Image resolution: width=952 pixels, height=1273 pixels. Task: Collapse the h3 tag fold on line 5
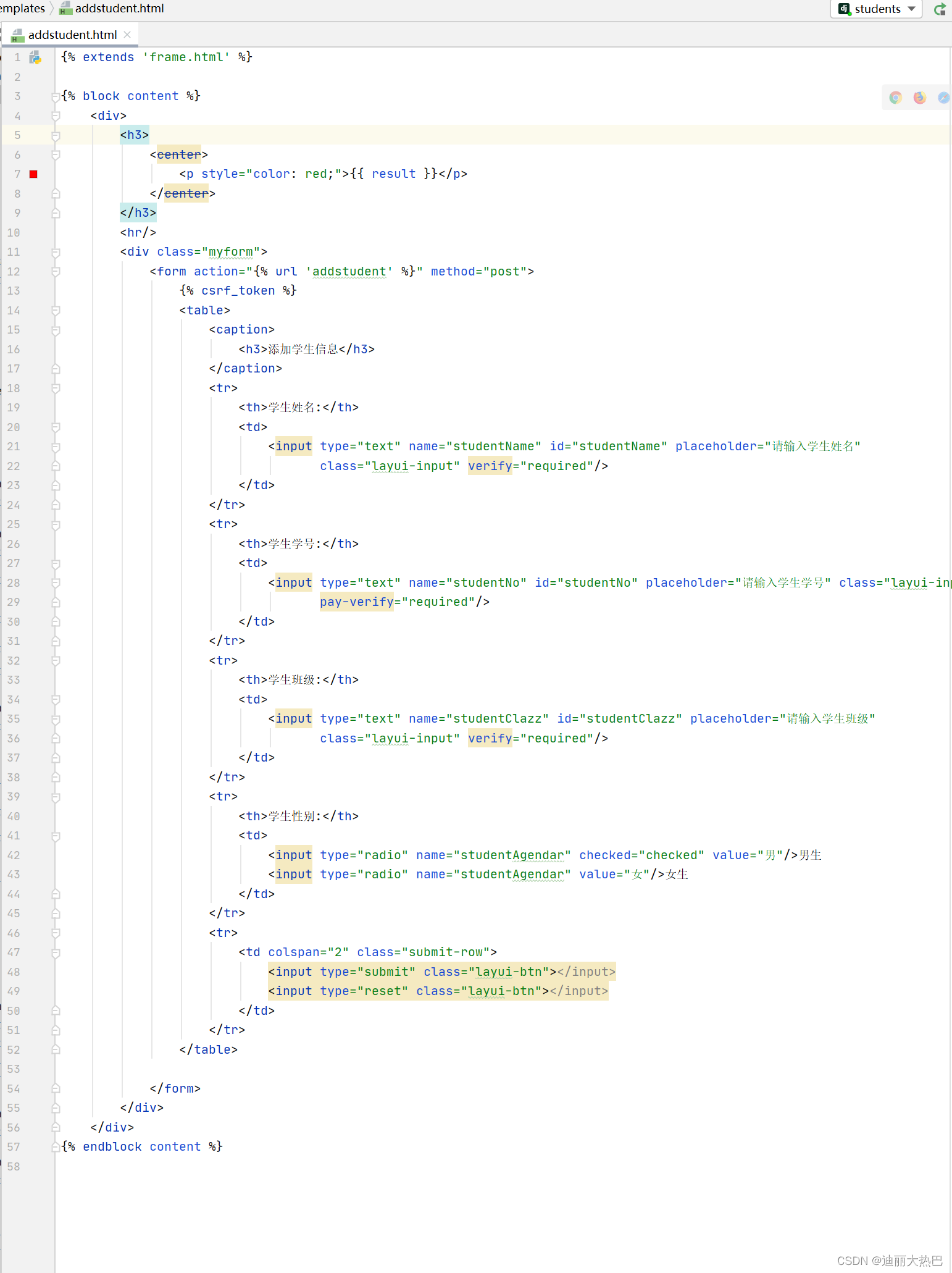[56, 135]
